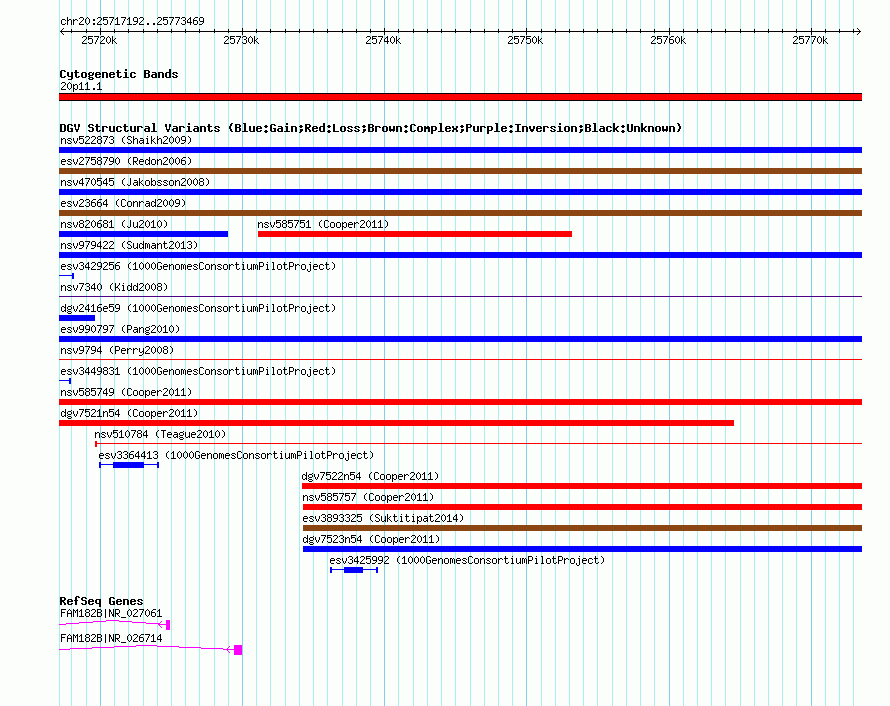Image resolution: width=890 pixels, height=706 pixels.
Task: Click the dgv7521n54 (Cooper2011) label
Action: tap(129, 413)
